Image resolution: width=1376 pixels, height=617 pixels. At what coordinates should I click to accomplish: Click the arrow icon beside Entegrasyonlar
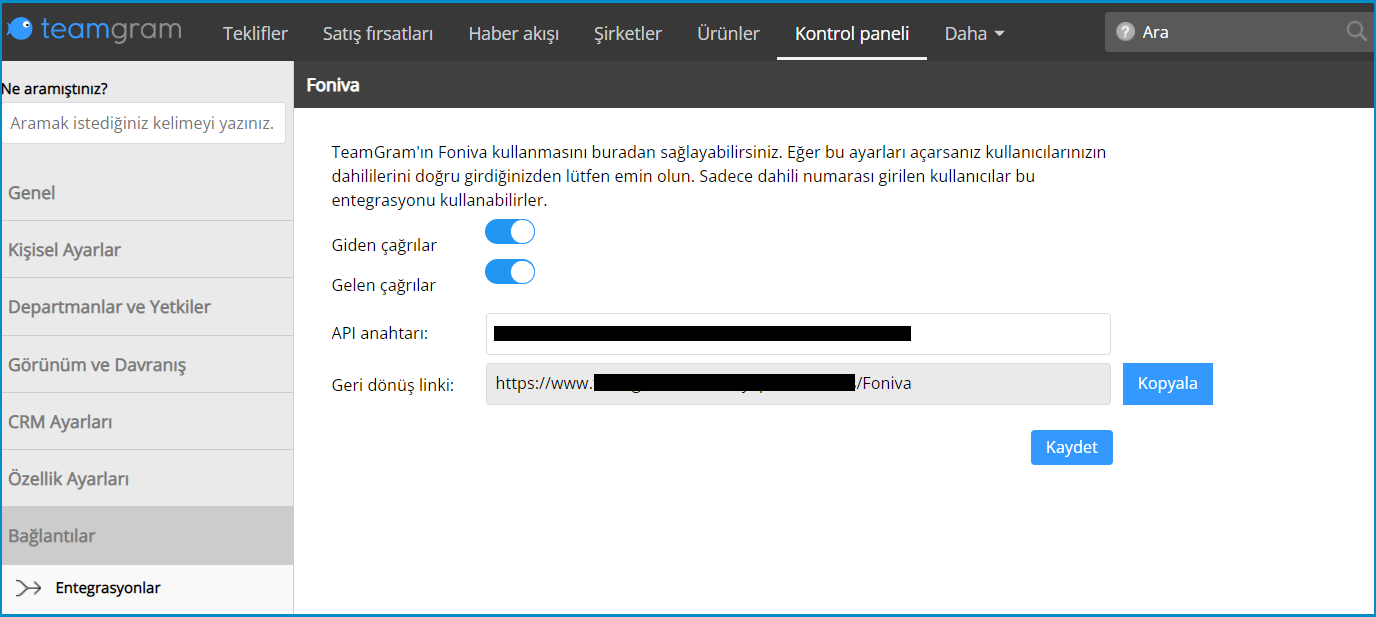tap(29, 588)
